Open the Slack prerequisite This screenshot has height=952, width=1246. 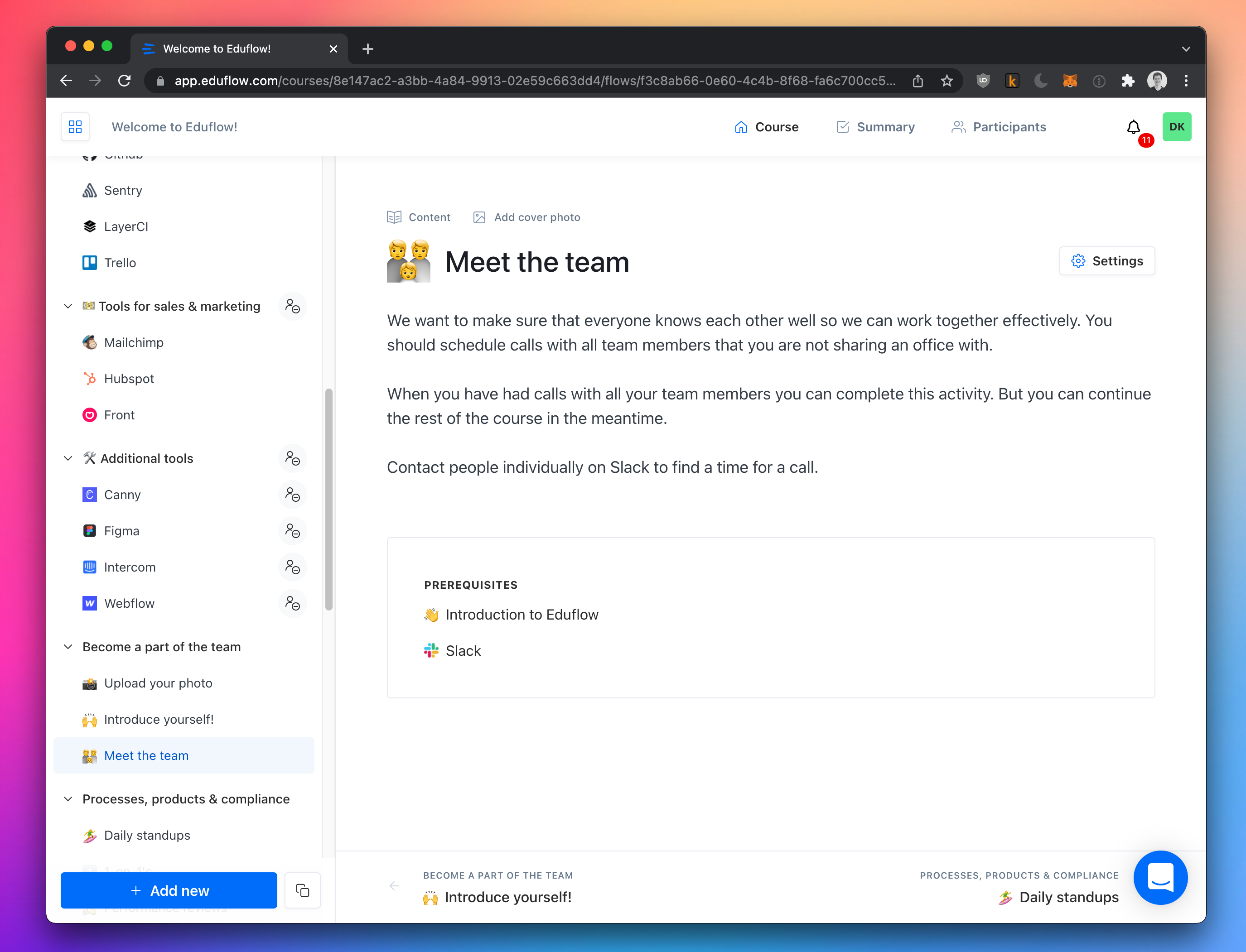pos(452,650)
